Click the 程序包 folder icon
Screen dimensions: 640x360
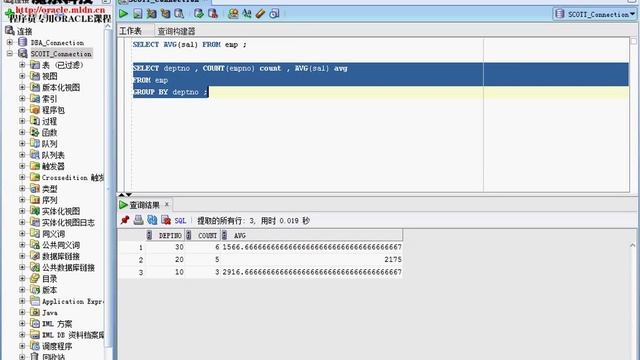[35, 110]
